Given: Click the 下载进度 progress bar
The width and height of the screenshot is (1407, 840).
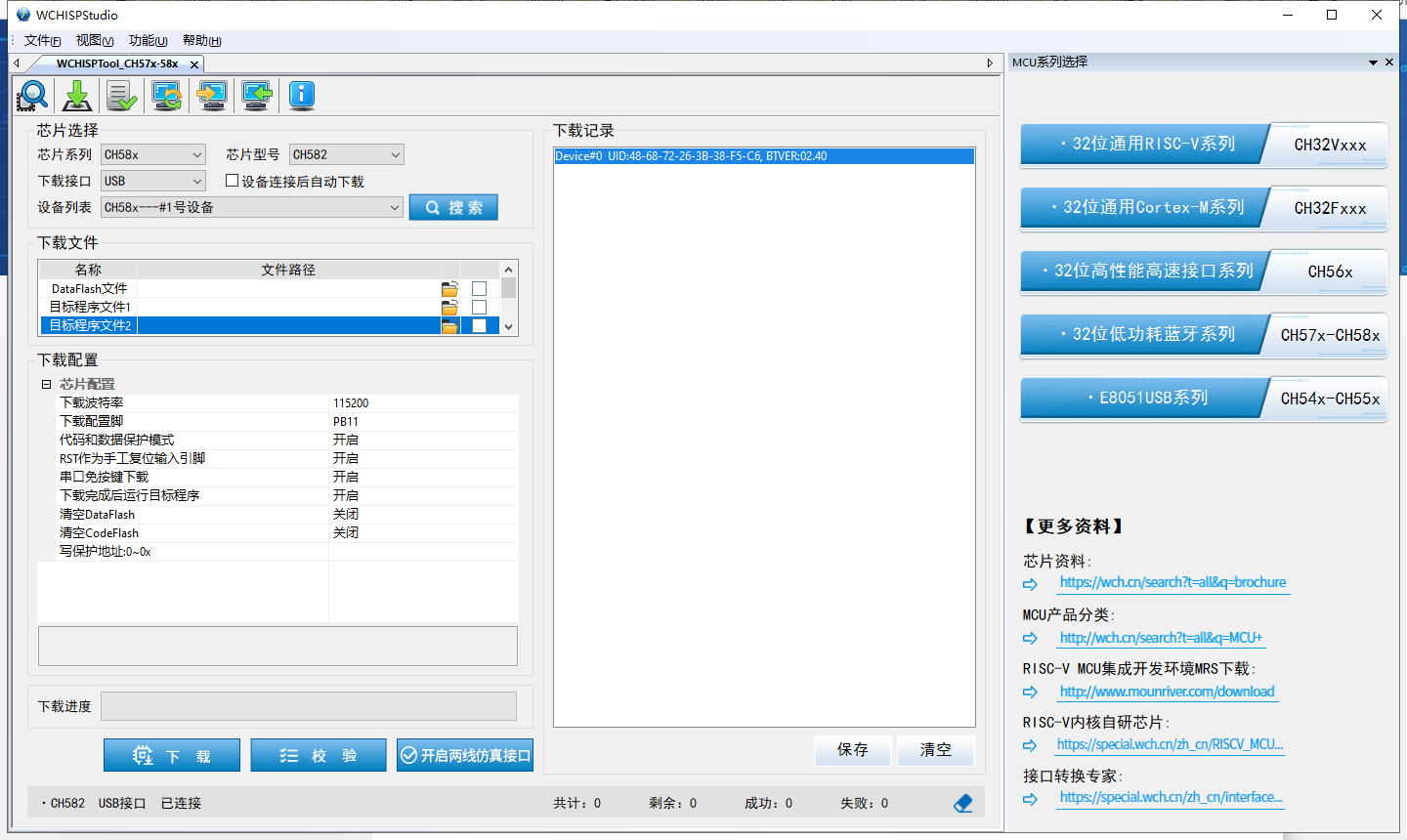Looking at the screenshot, I should (x=308, y=706).
